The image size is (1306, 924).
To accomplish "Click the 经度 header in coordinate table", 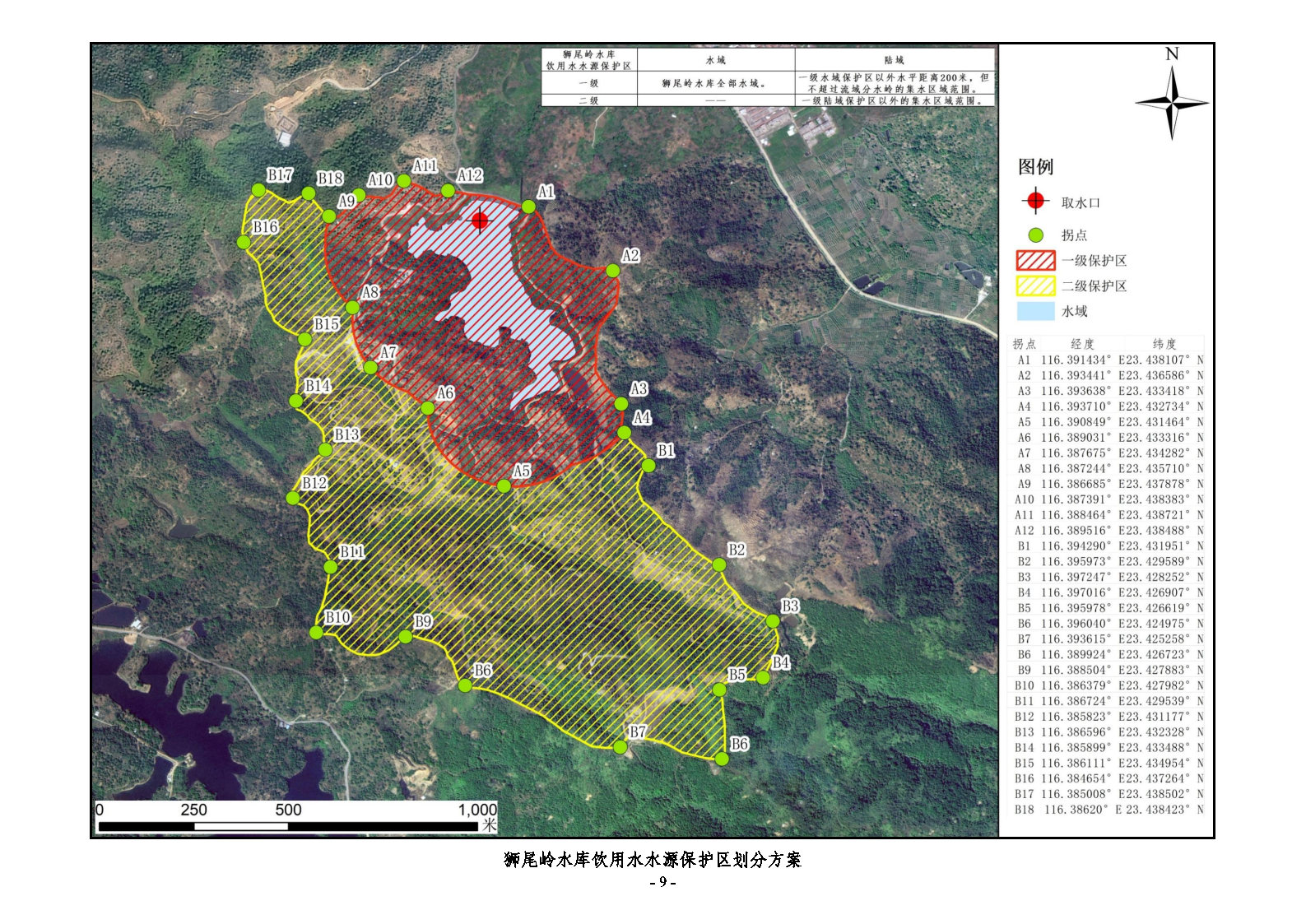I will point(1083,344).
